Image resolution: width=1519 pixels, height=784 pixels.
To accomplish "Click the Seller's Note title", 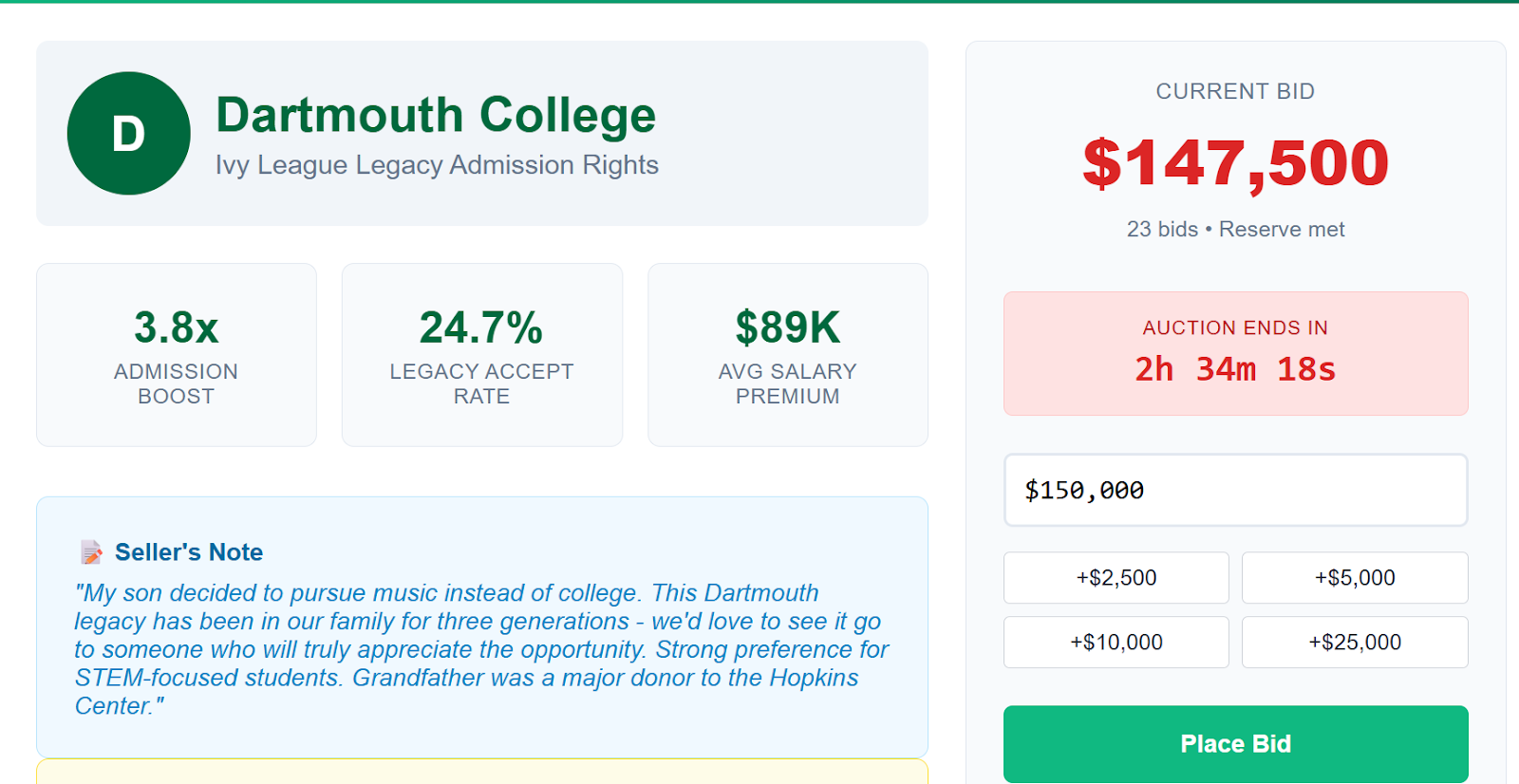I will 189,552.
